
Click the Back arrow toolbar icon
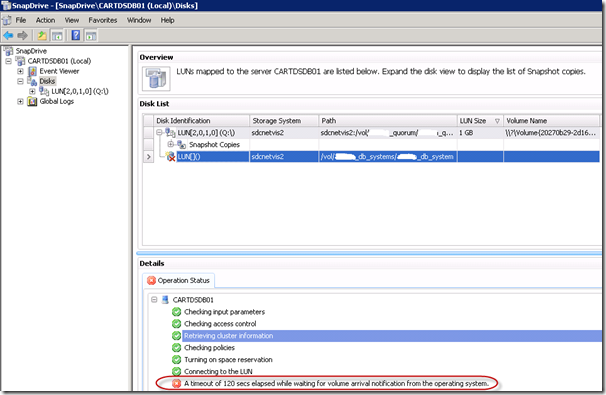[x=8, y=36]
